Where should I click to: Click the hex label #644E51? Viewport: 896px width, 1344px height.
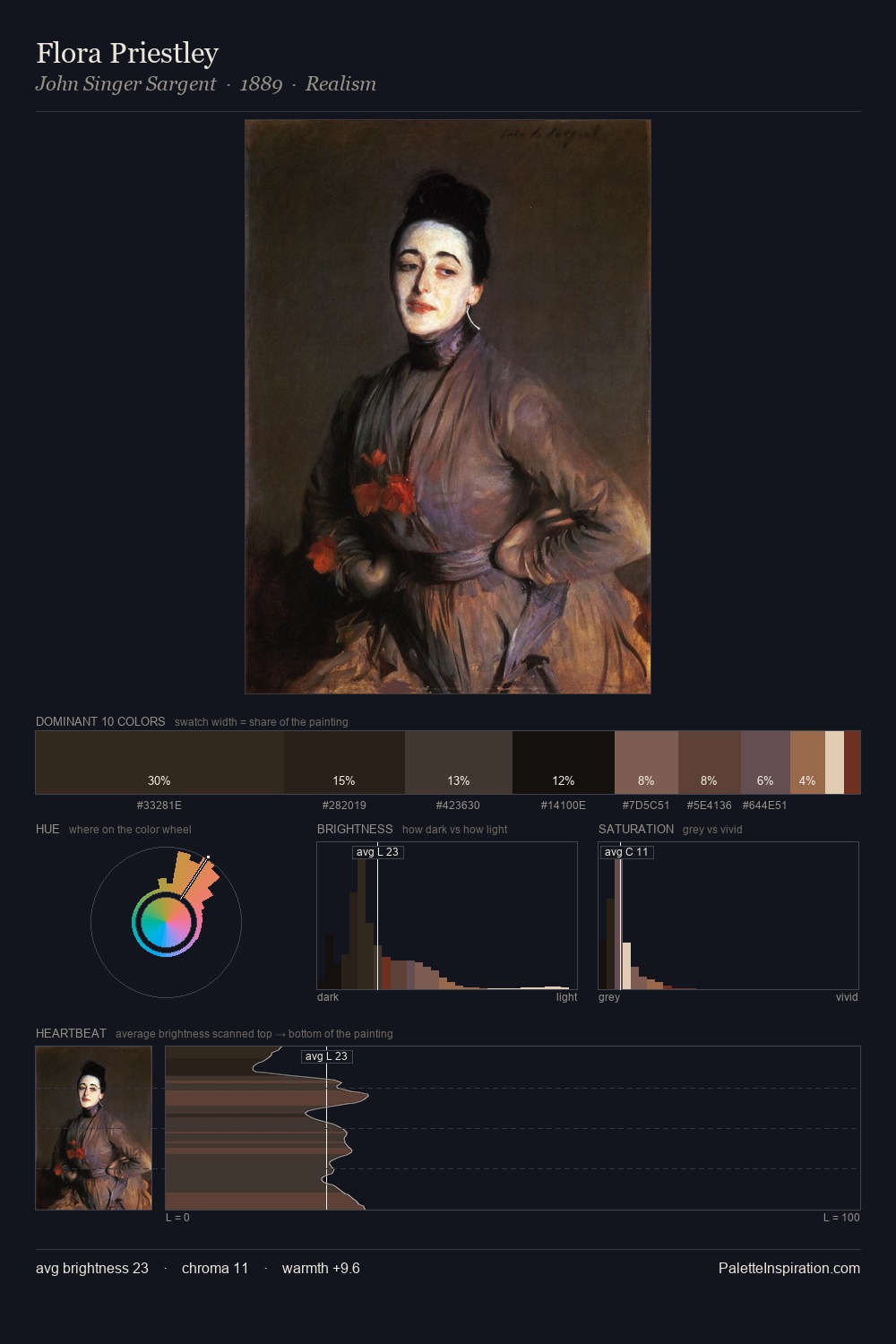coord(764,806)
